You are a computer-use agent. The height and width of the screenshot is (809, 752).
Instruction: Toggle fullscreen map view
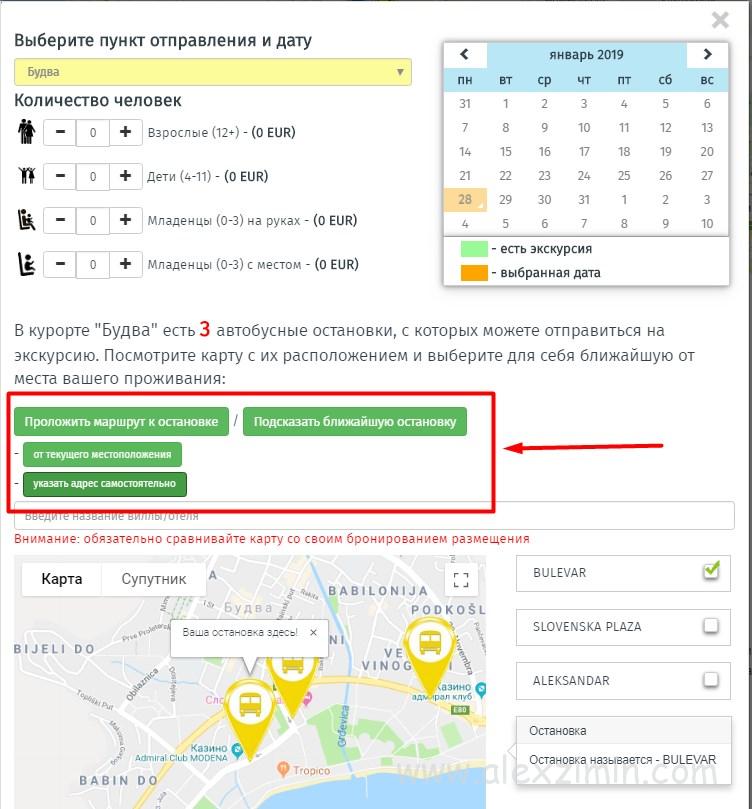coord(461,580)
